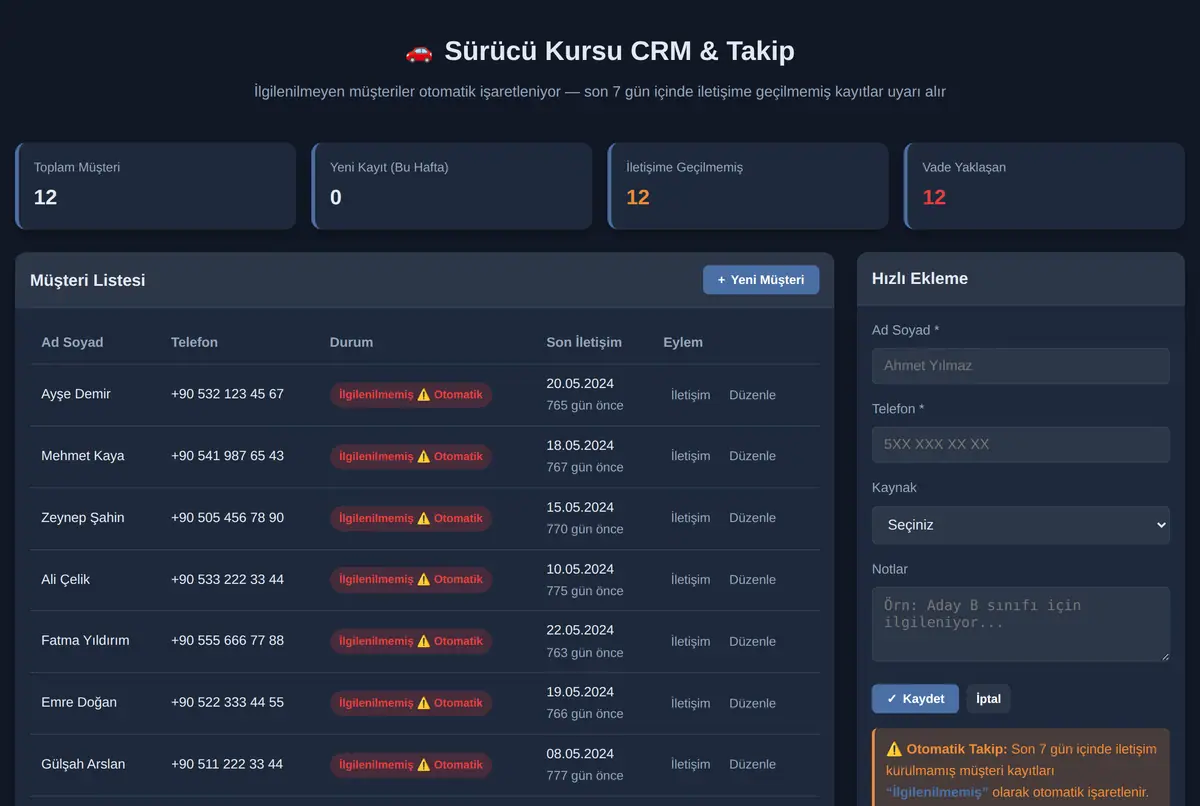Click the Vade Yaklaşan stat card
Viewport: 1200px width, 806px height.
[1044, 186]
